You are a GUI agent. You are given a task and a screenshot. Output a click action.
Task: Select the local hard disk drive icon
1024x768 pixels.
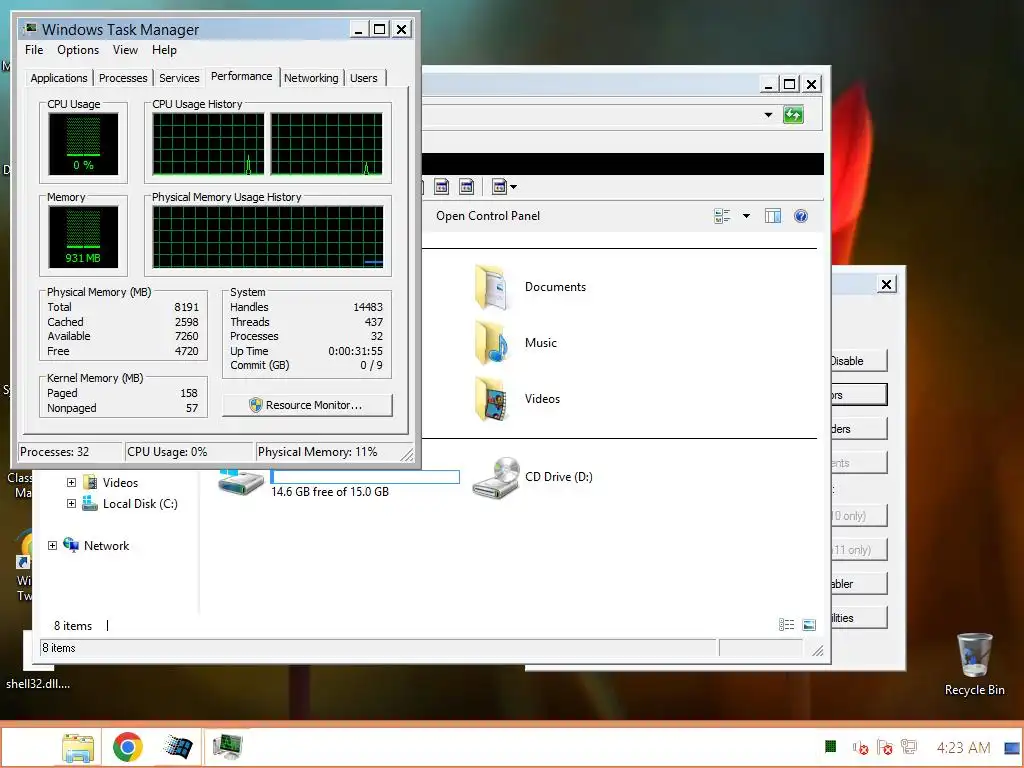coord(240,481)
